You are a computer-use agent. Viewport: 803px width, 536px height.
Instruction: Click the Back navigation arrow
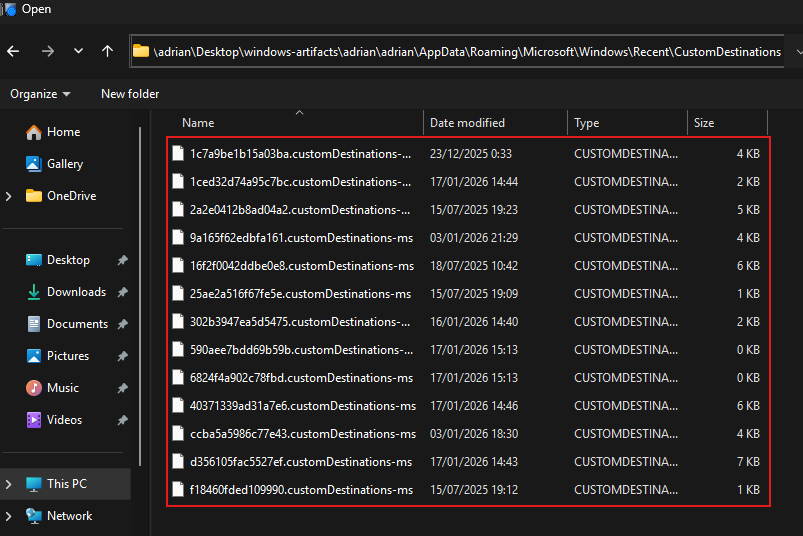click(13, 51)
